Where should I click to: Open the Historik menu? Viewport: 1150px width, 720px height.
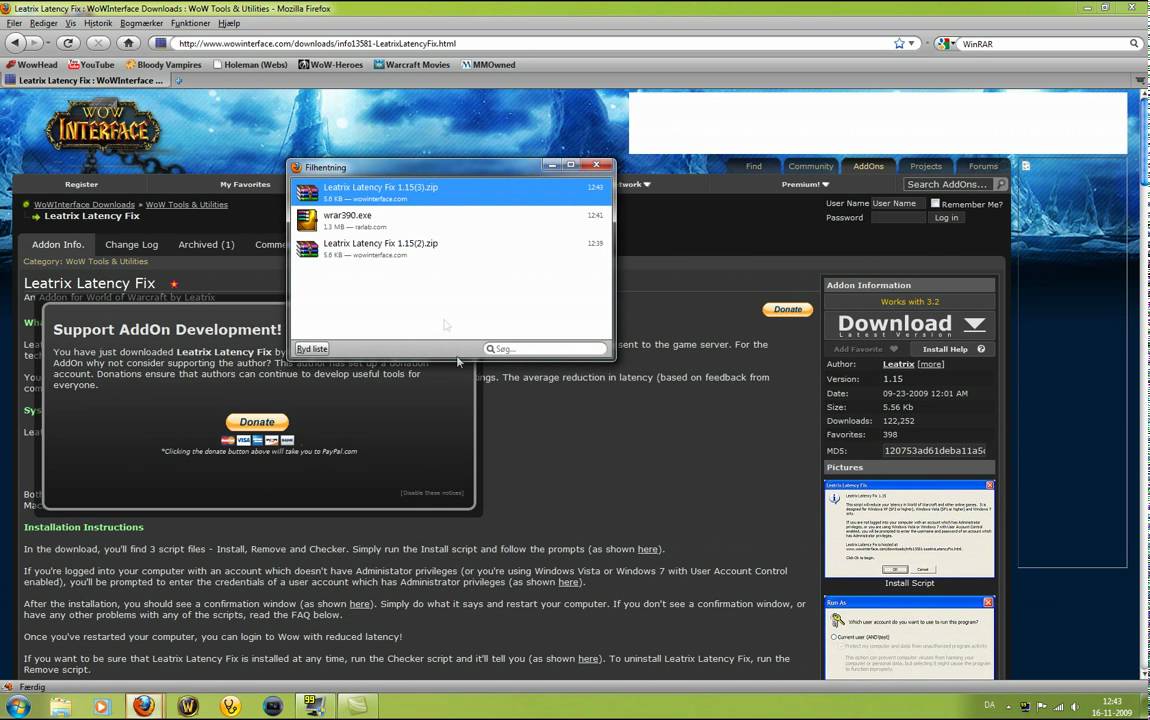[x=98, y=23]
